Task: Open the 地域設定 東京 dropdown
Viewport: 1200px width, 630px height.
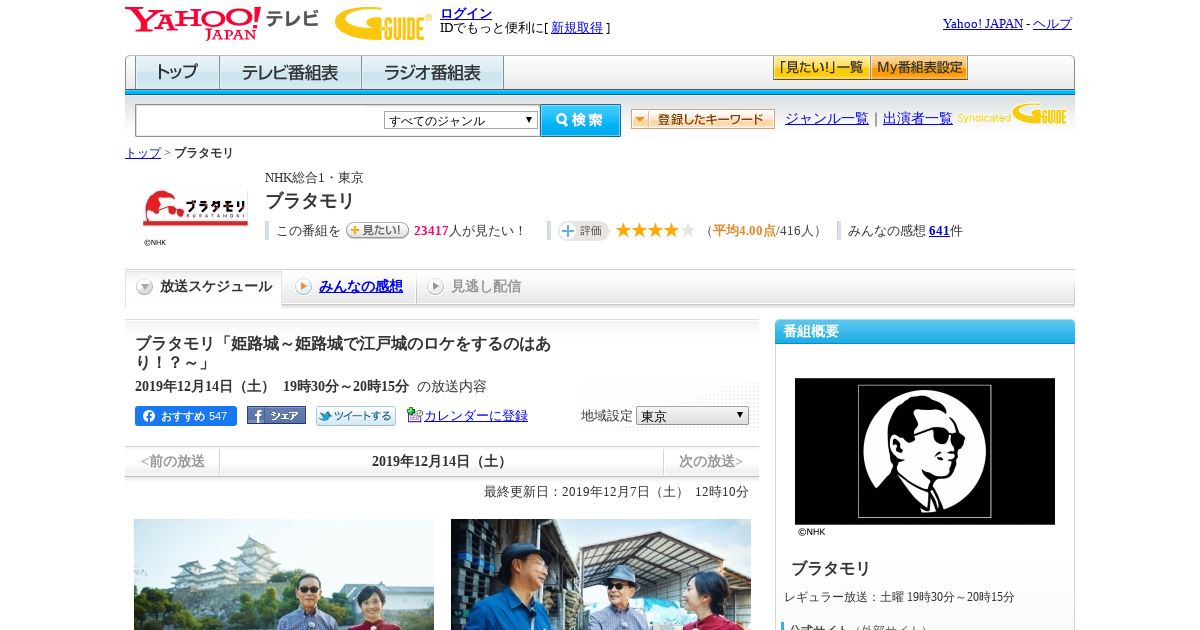Action: pyautogui.click(x=692, y=415)
